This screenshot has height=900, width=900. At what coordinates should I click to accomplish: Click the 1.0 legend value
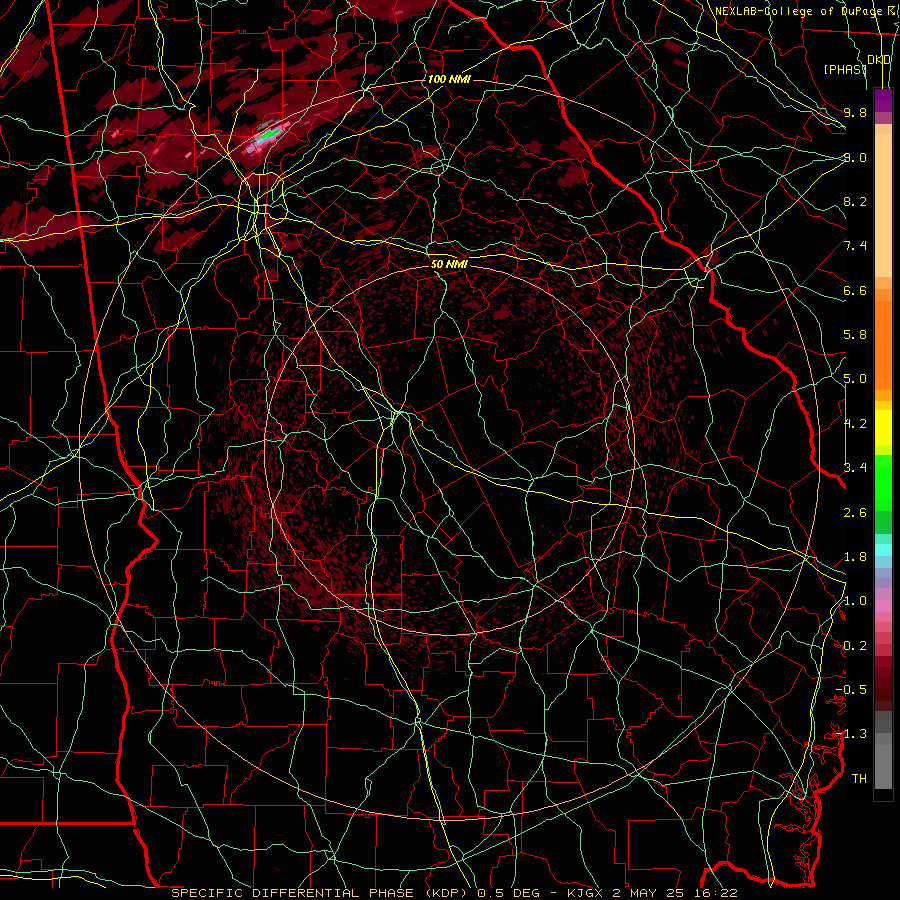[x=855, y=601]
